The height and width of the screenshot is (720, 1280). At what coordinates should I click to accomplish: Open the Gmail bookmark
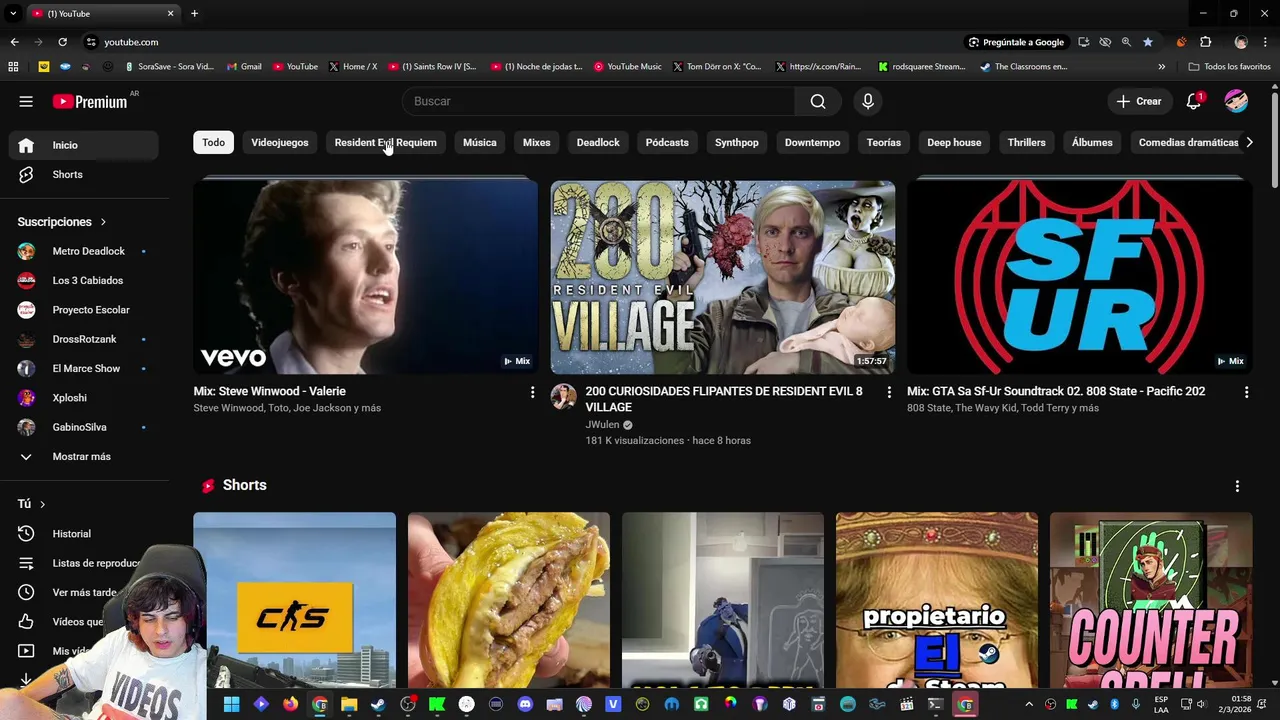pos(244,67)
